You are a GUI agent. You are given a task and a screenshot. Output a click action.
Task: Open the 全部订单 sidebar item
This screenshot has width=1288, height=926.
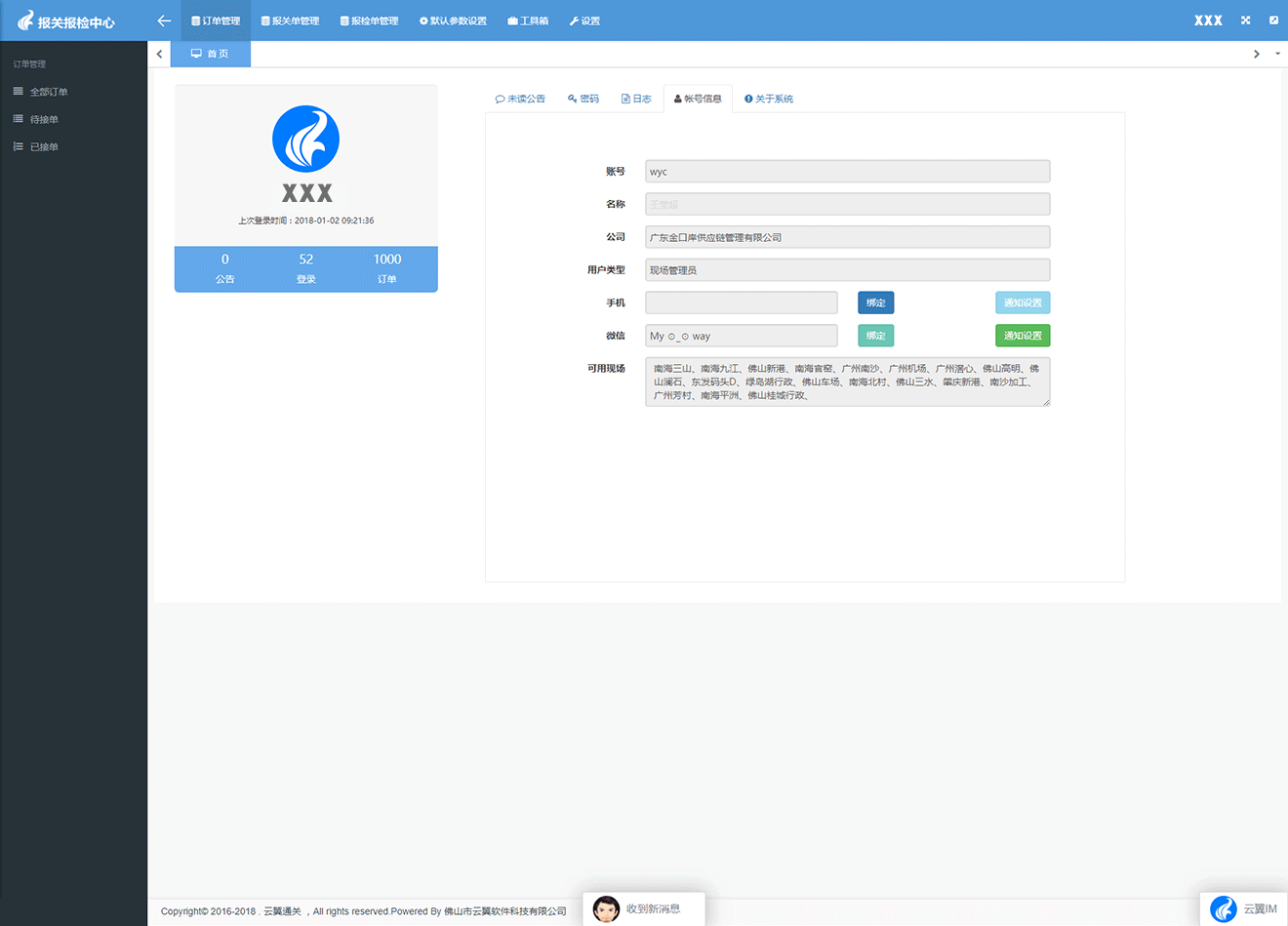tap(49, 92)
